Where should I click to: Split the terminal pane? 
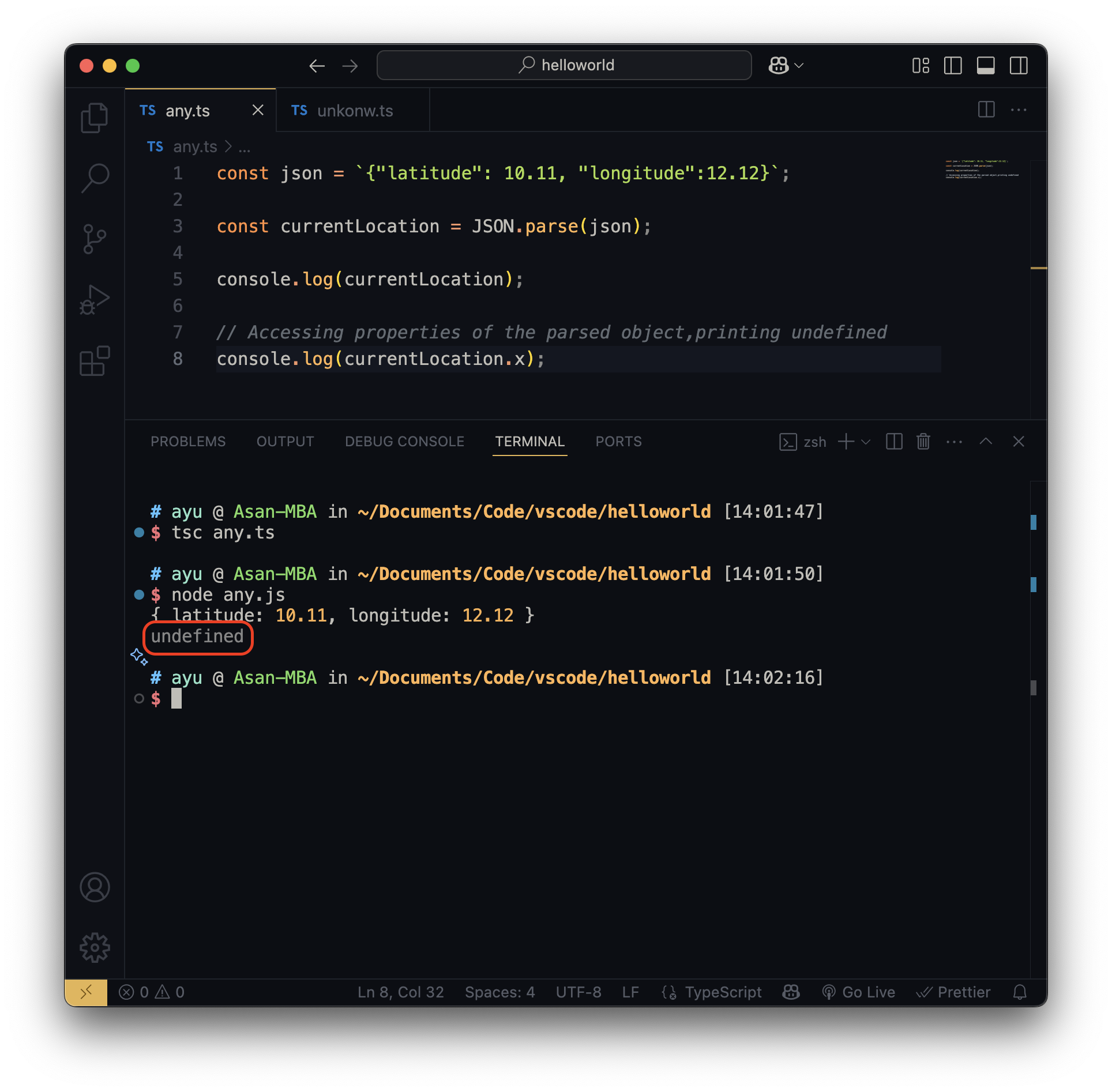tap(894, 442)
